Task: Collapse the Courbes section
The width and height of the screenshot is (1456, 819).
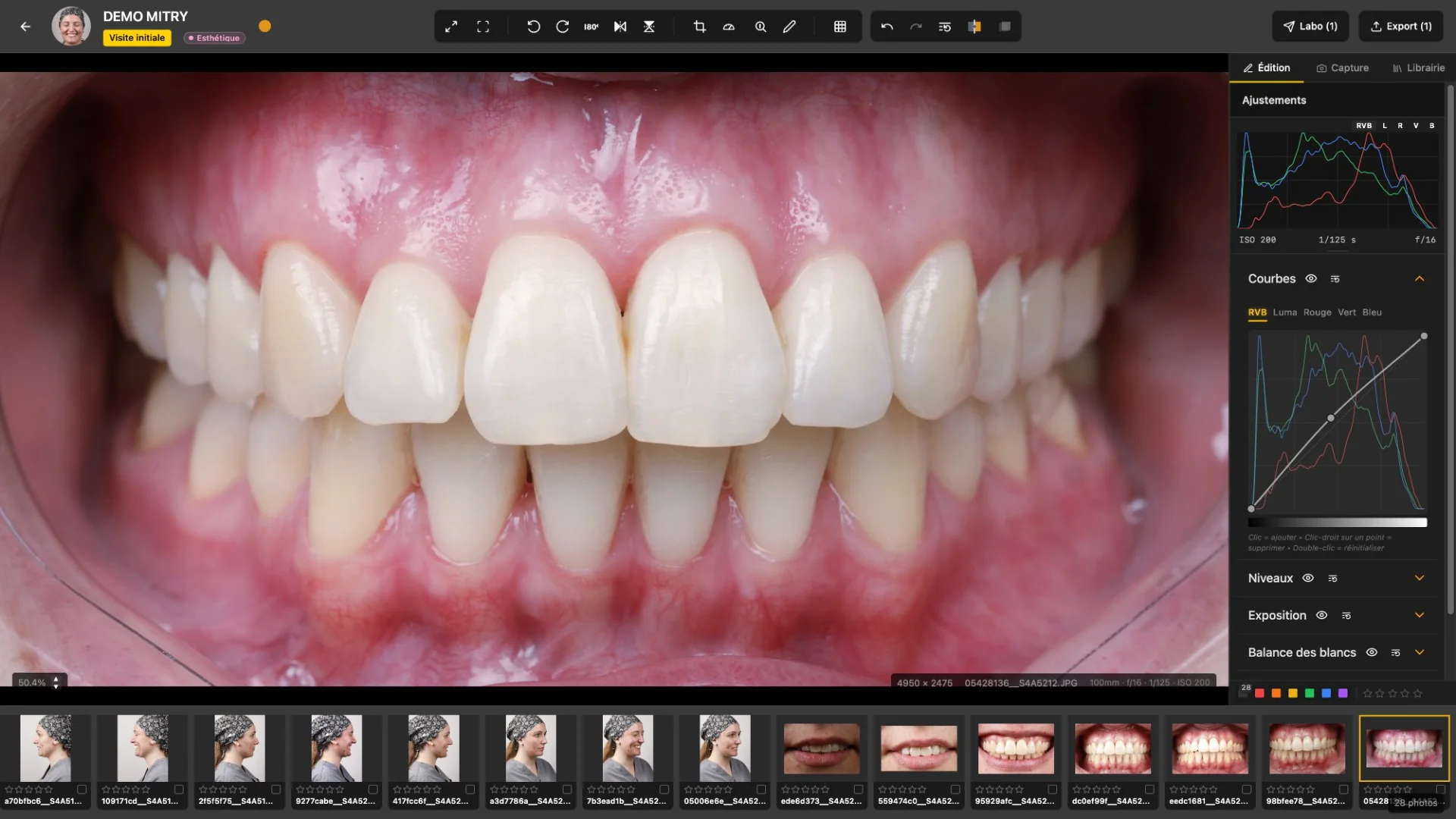Action: tap(1420, 278)
